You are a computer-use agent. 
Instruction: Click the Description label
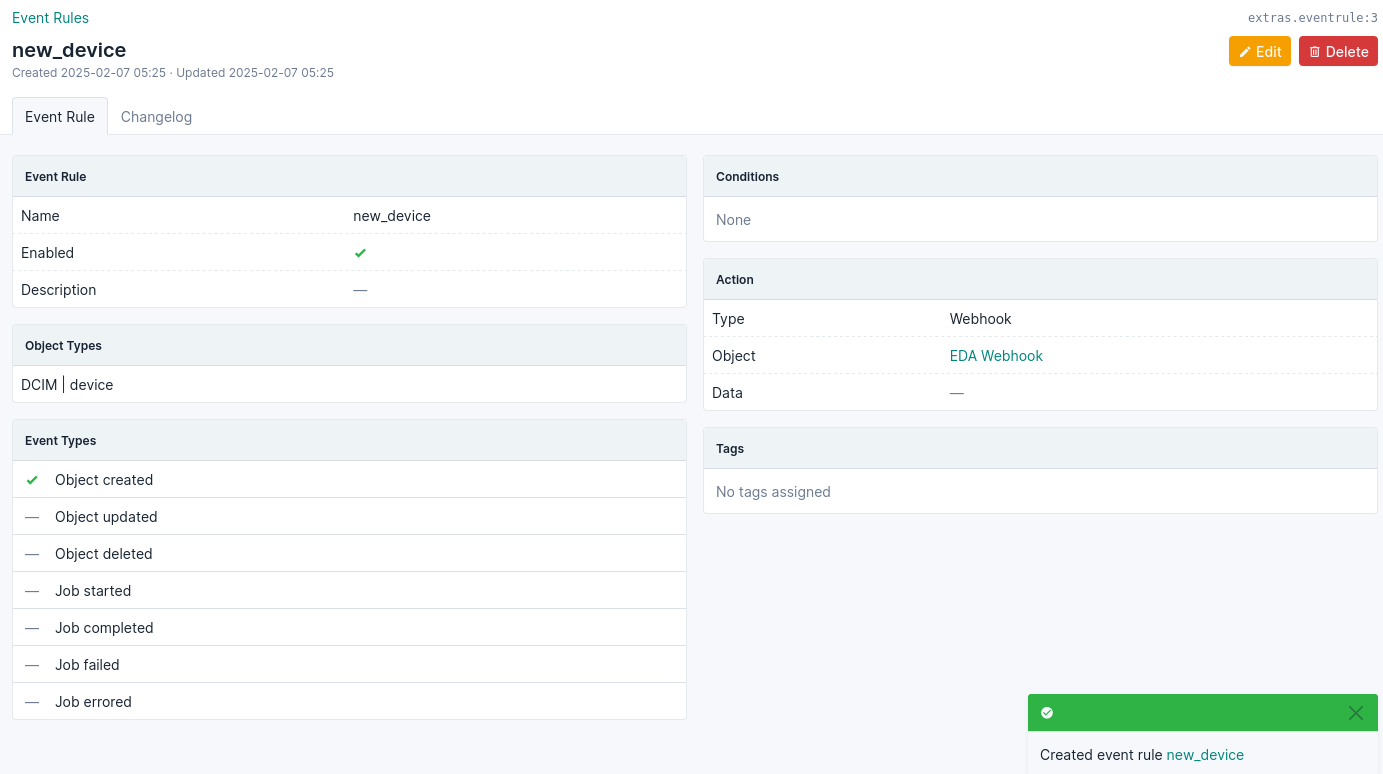point(59,290)
